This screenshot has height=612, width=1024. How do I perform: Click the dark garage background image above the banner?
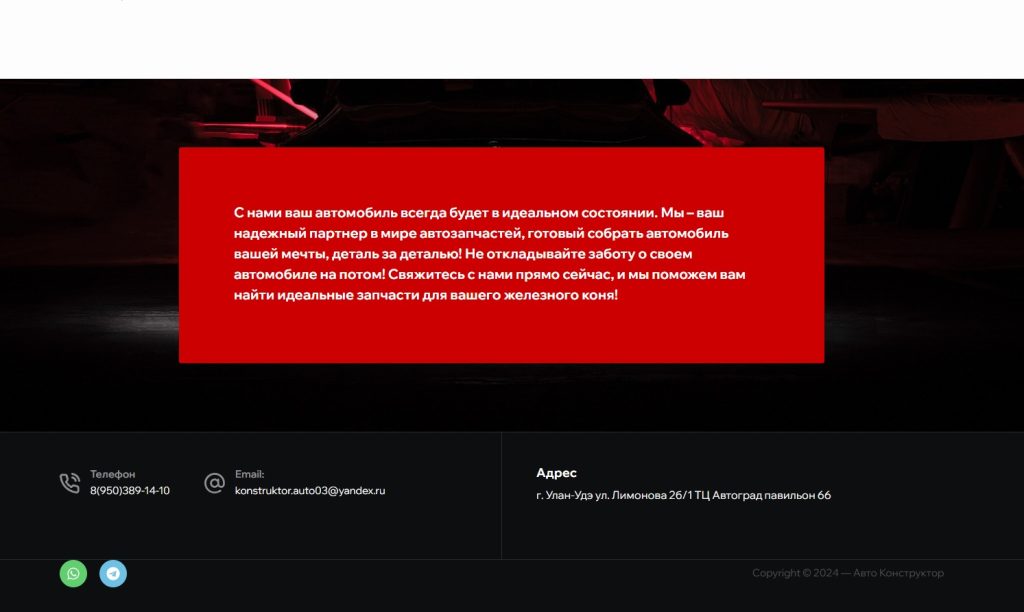click(500, 112)
